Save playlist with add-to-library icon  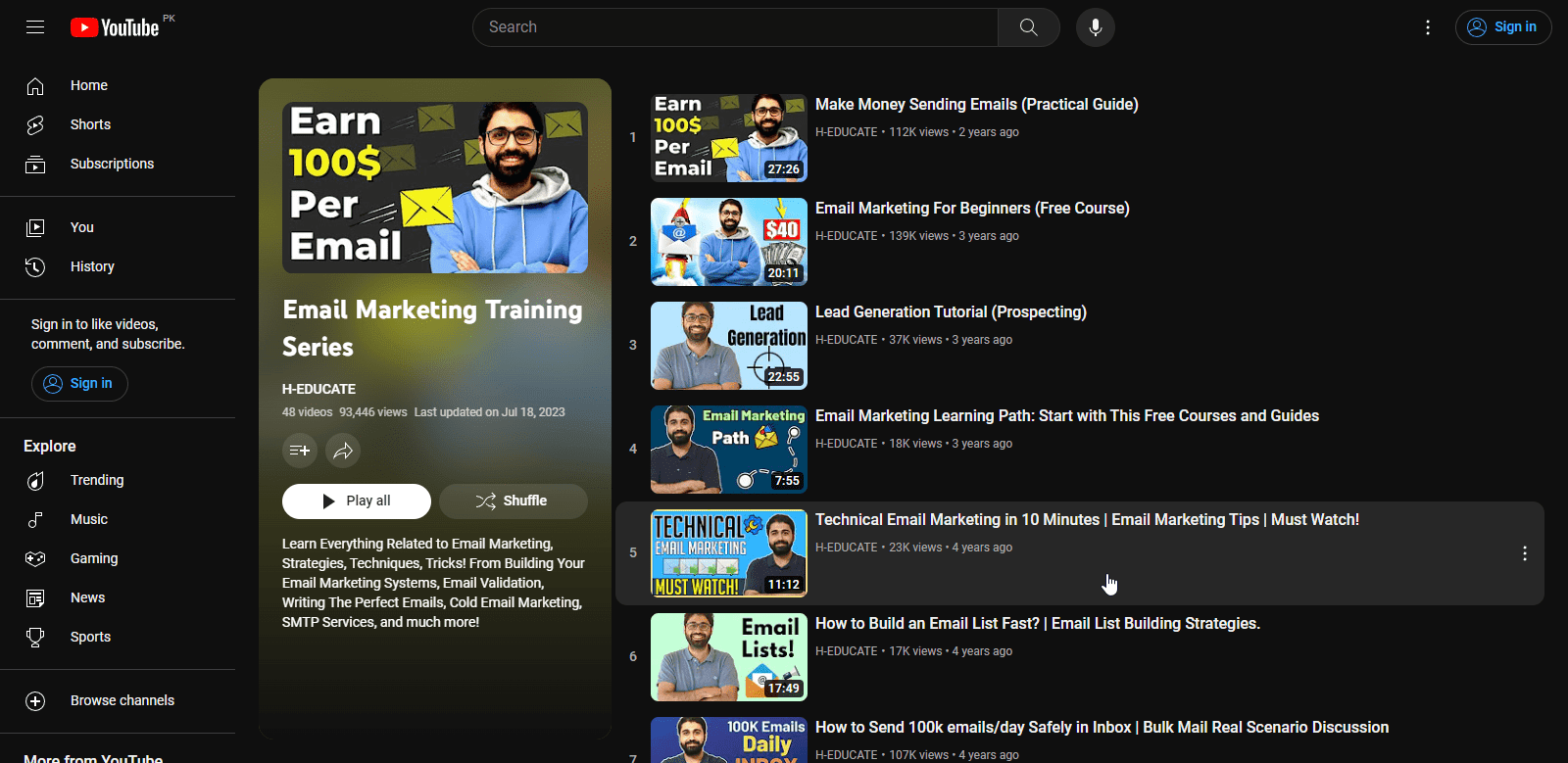[x=300, y=451]
